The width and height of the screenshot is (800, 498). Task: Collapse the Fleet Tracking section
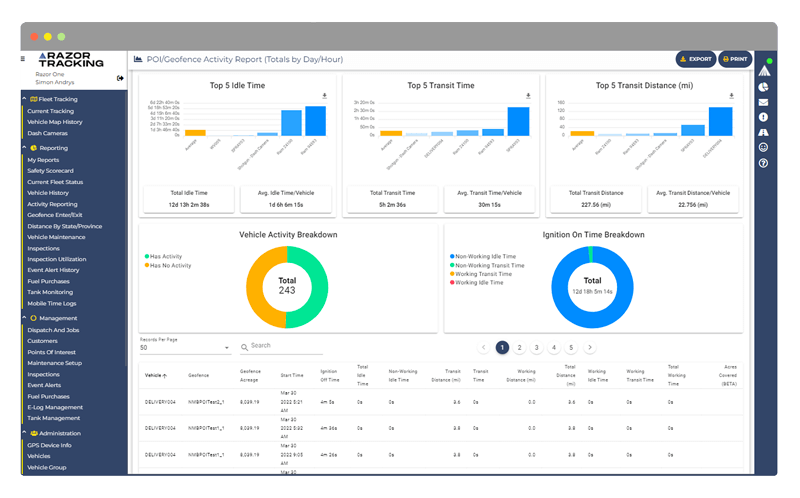[24, 98]
